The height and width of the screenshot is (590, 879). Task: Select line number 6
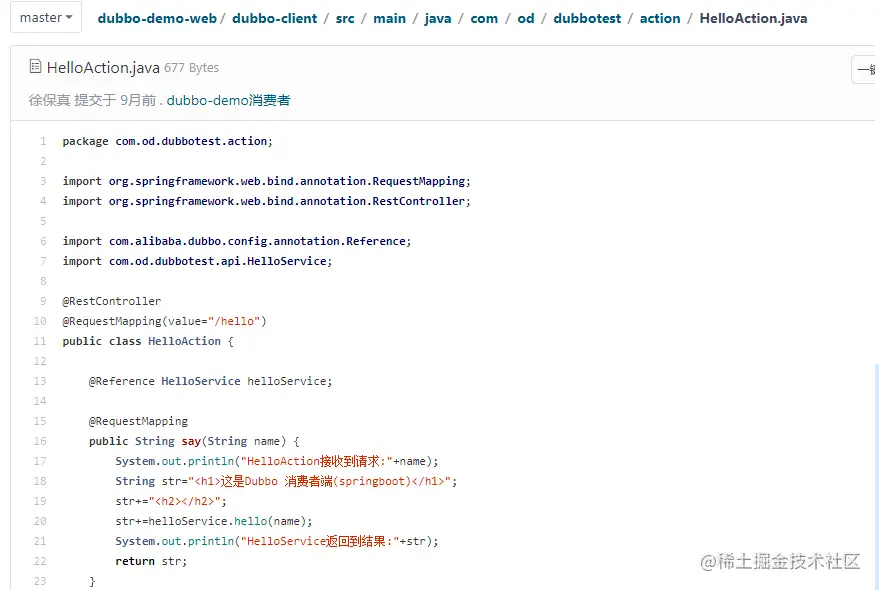tap(43, 241)
